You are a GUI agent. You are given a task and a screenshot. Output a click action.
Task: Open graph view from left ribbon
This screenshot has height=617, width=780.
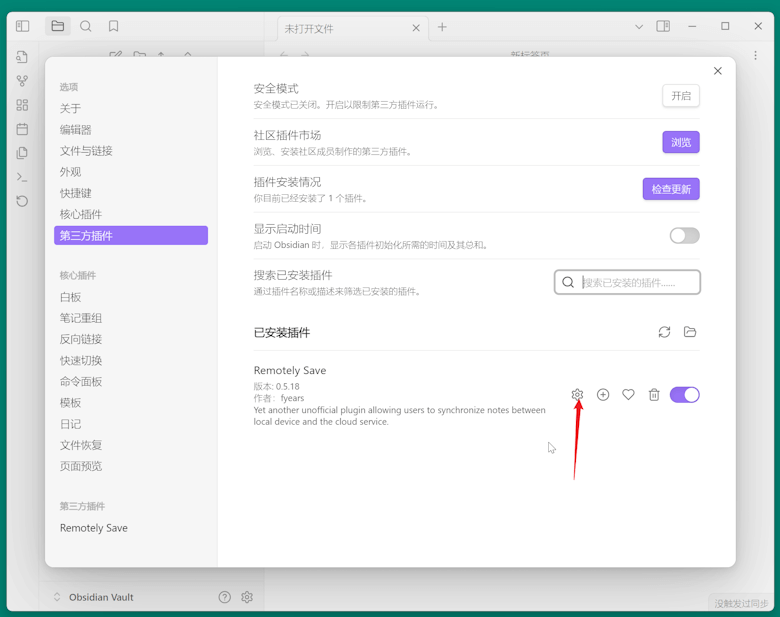22,81
